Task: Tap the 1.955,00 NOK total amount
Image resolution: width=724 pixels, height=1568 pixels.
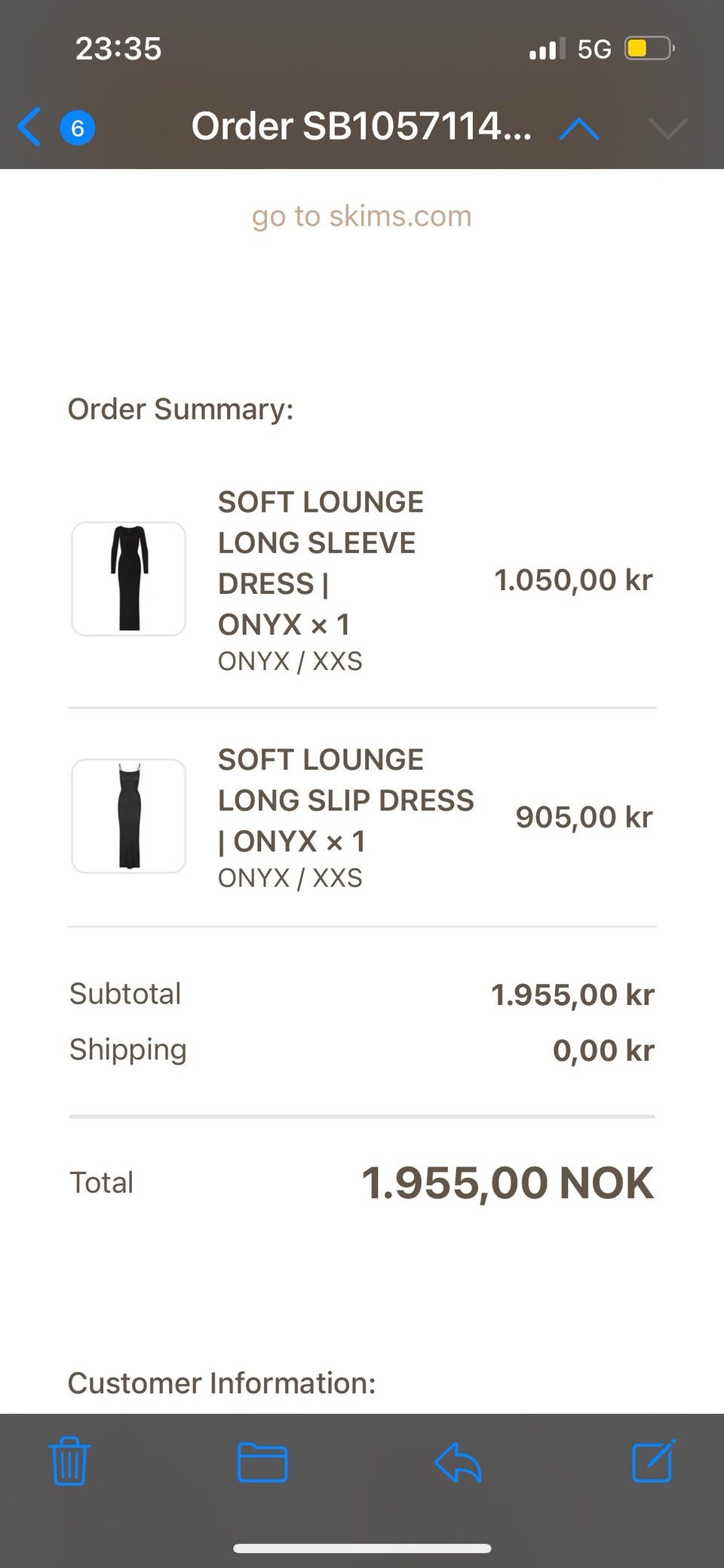Action: coord(507,1182)
